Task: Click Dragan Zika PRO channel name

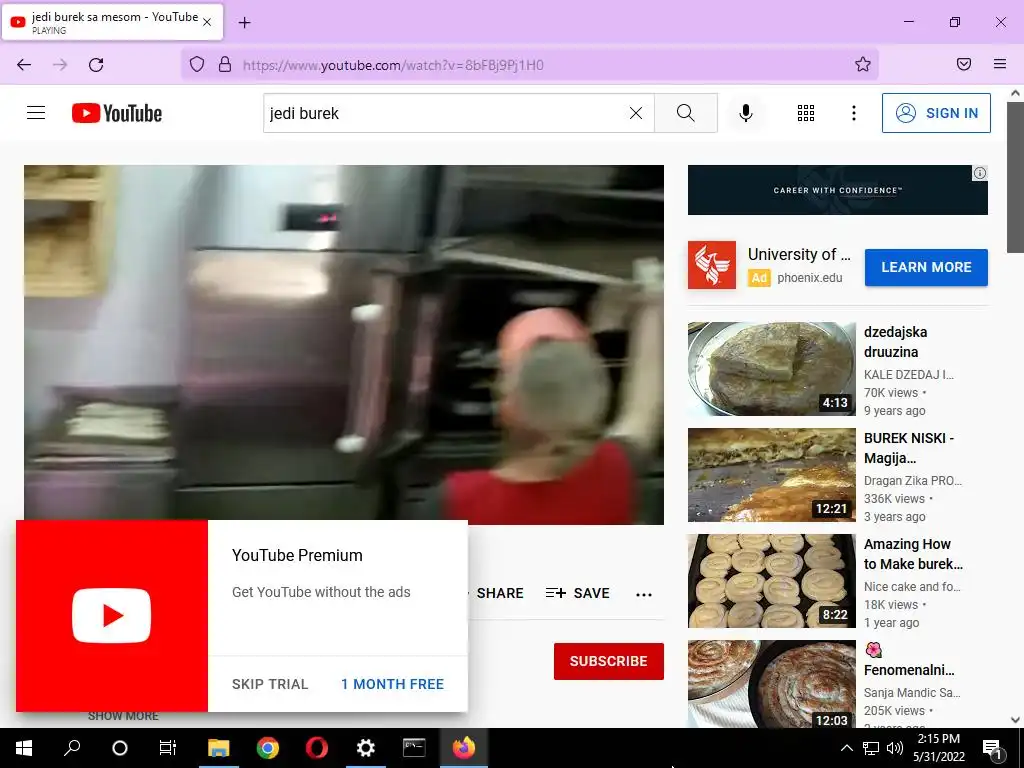Action: point(912,481)
